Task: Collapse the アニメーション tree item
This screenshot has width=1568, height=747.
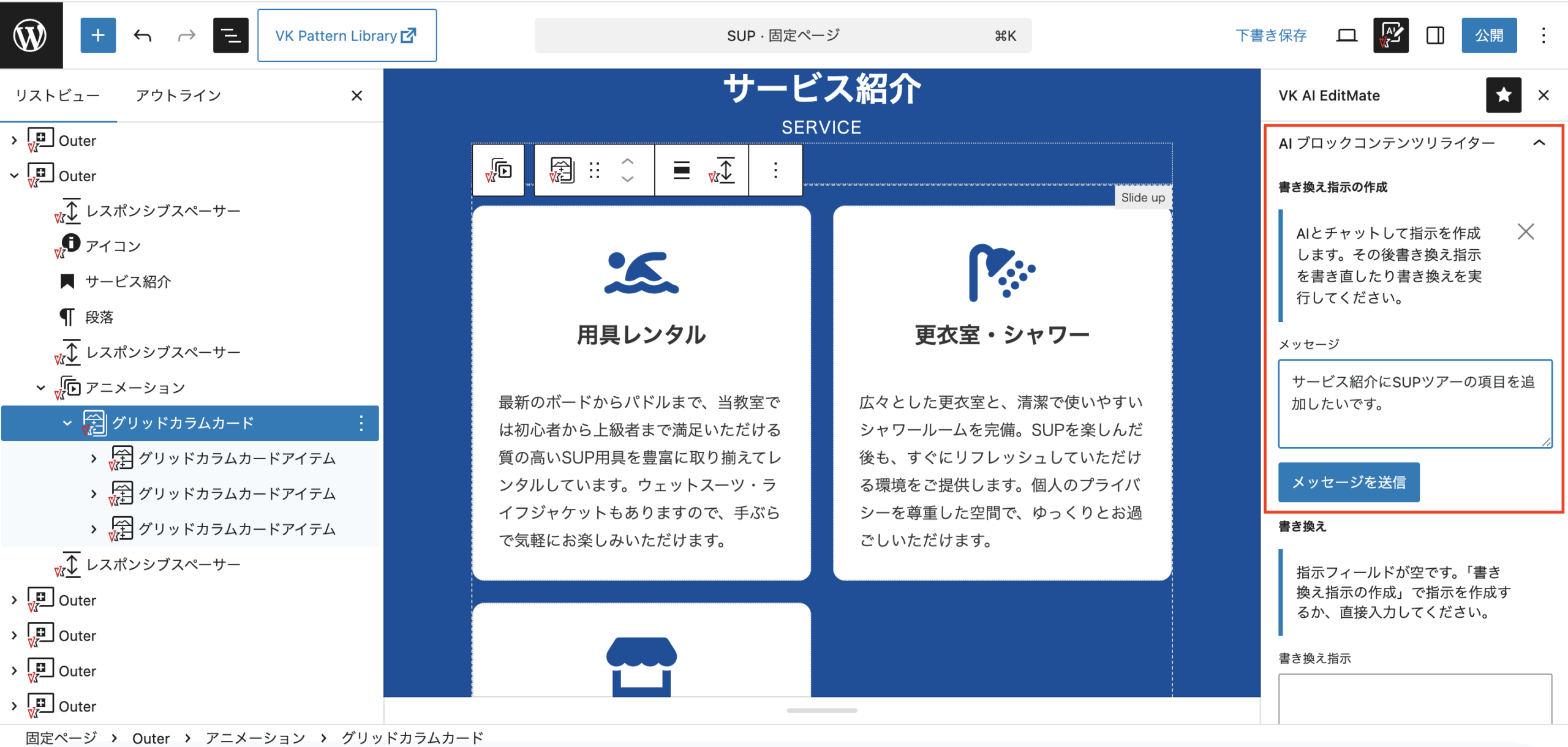Action: pyautogui.click(x=41, y=388)
